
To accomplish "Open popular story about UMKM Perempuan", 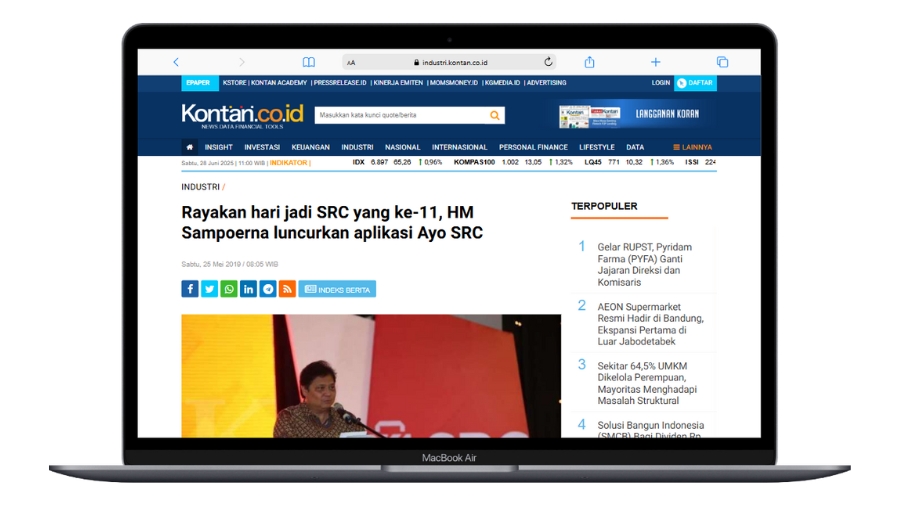I will click(x=647, y=383).
